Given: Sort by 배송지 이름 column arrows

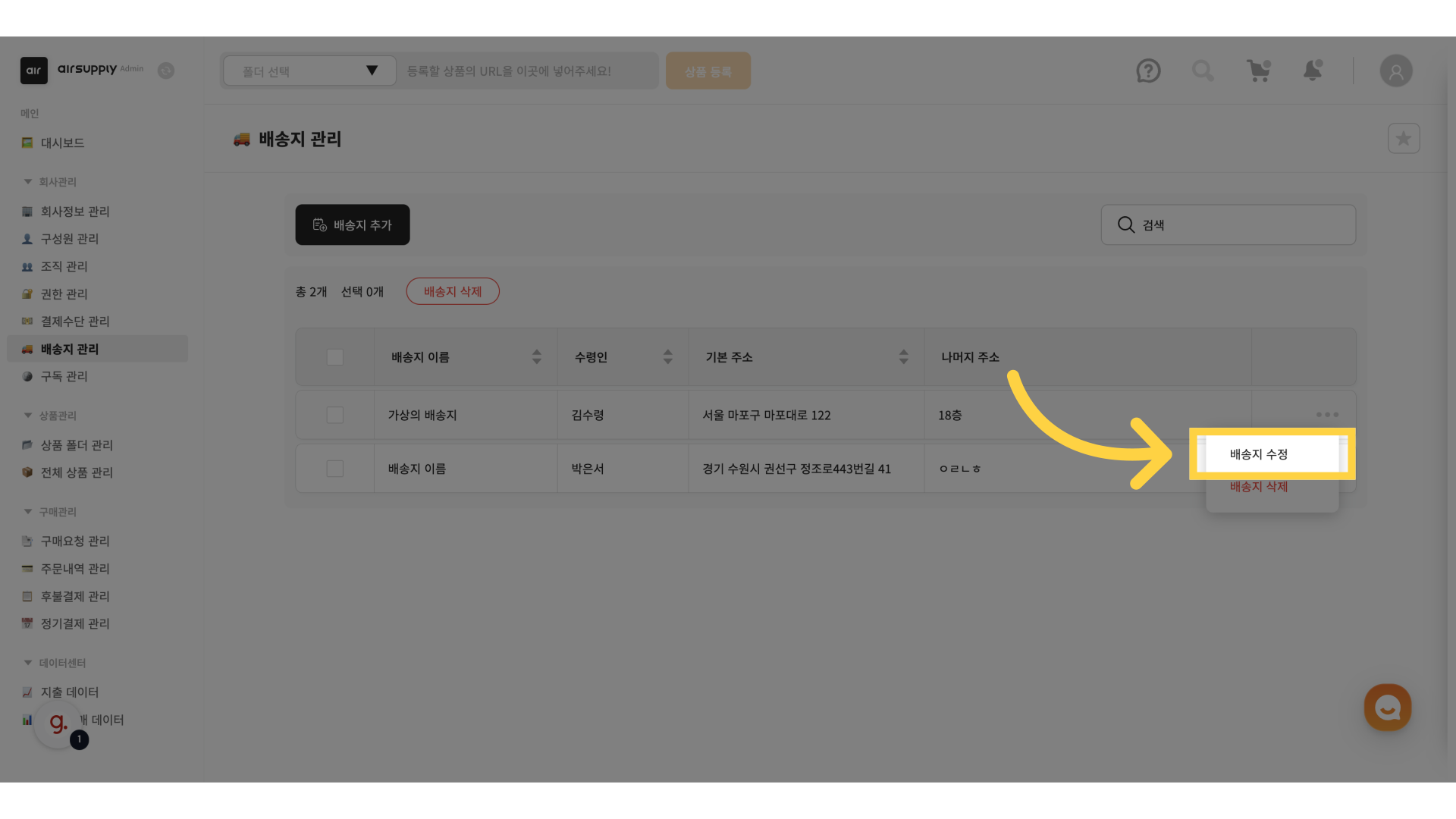Looking at the screenshot, I should [x=536, y=357].
